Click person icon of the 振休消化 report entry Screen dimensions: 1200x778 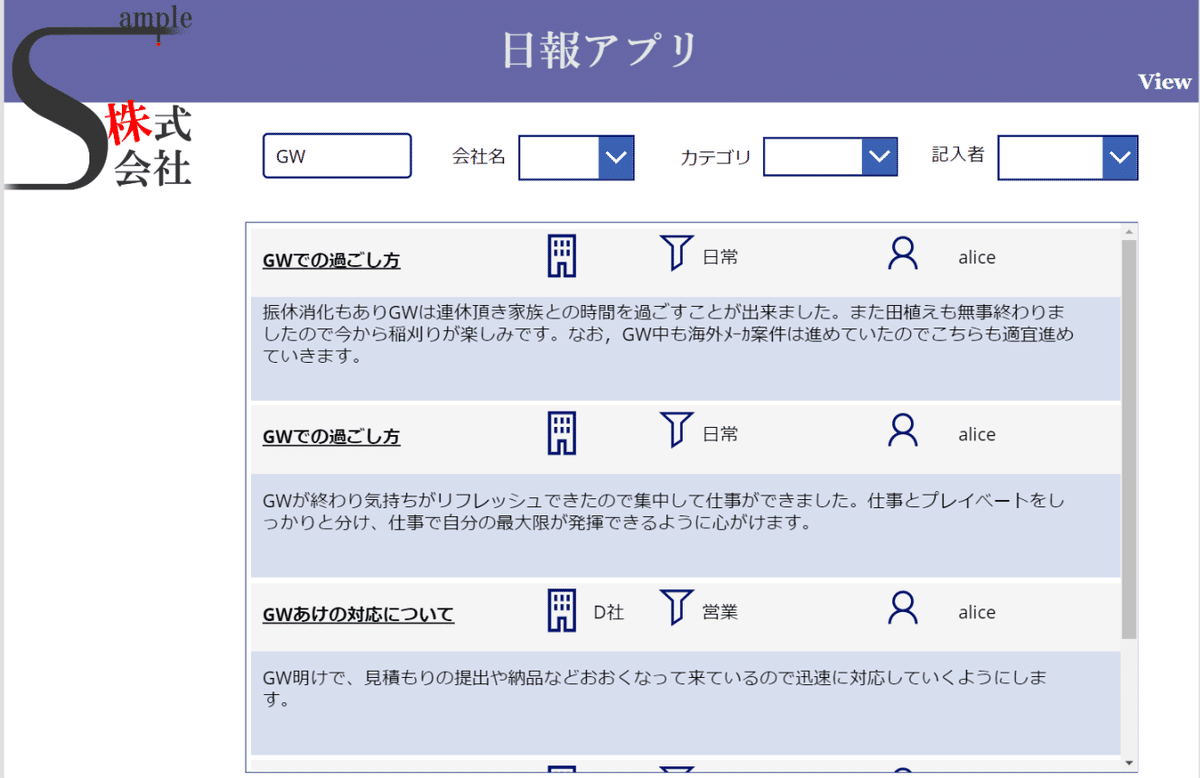tap(903, 253)
